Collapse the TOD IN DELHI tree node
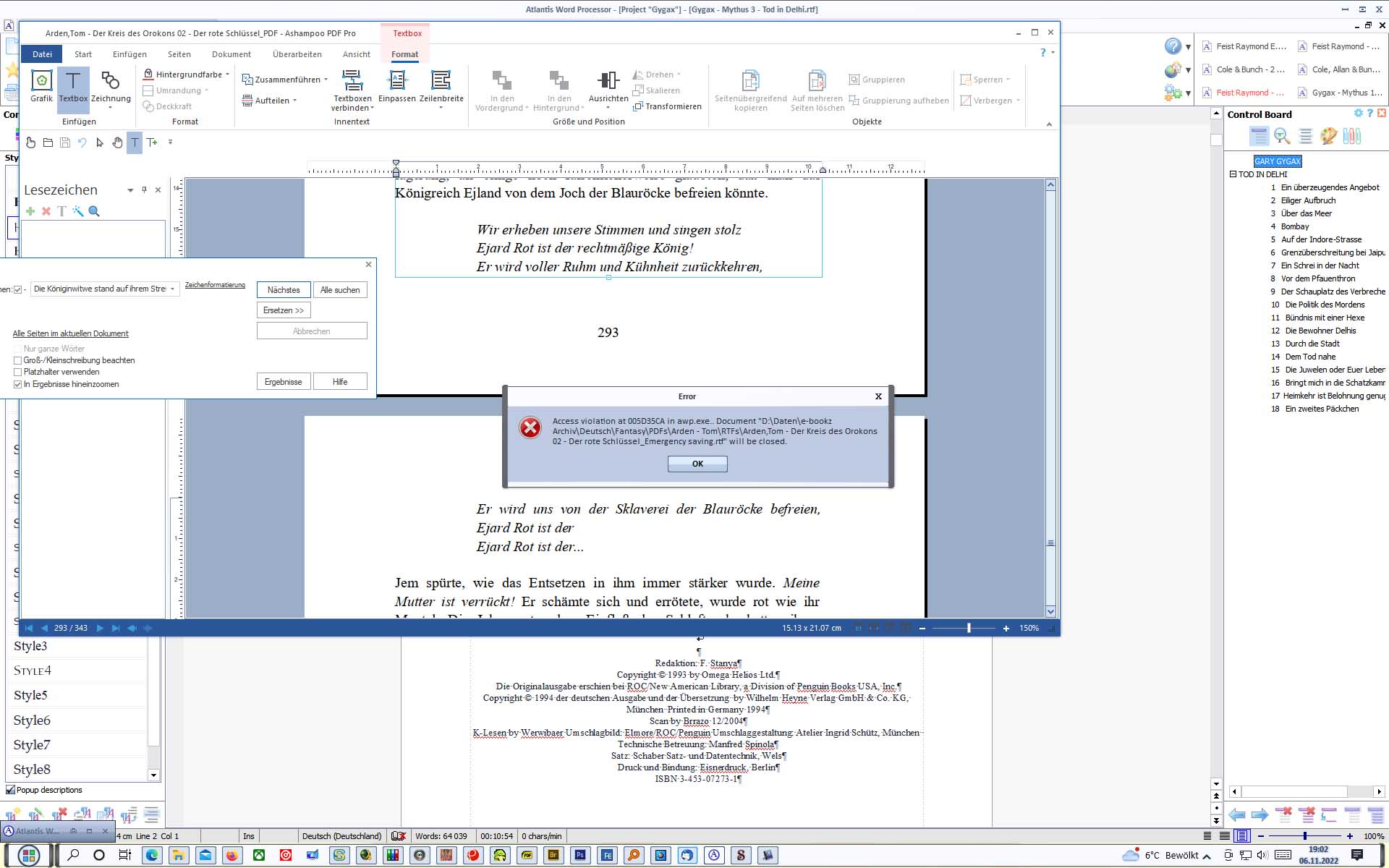This screenshot has height=868, width=1389. (1233, 174)
